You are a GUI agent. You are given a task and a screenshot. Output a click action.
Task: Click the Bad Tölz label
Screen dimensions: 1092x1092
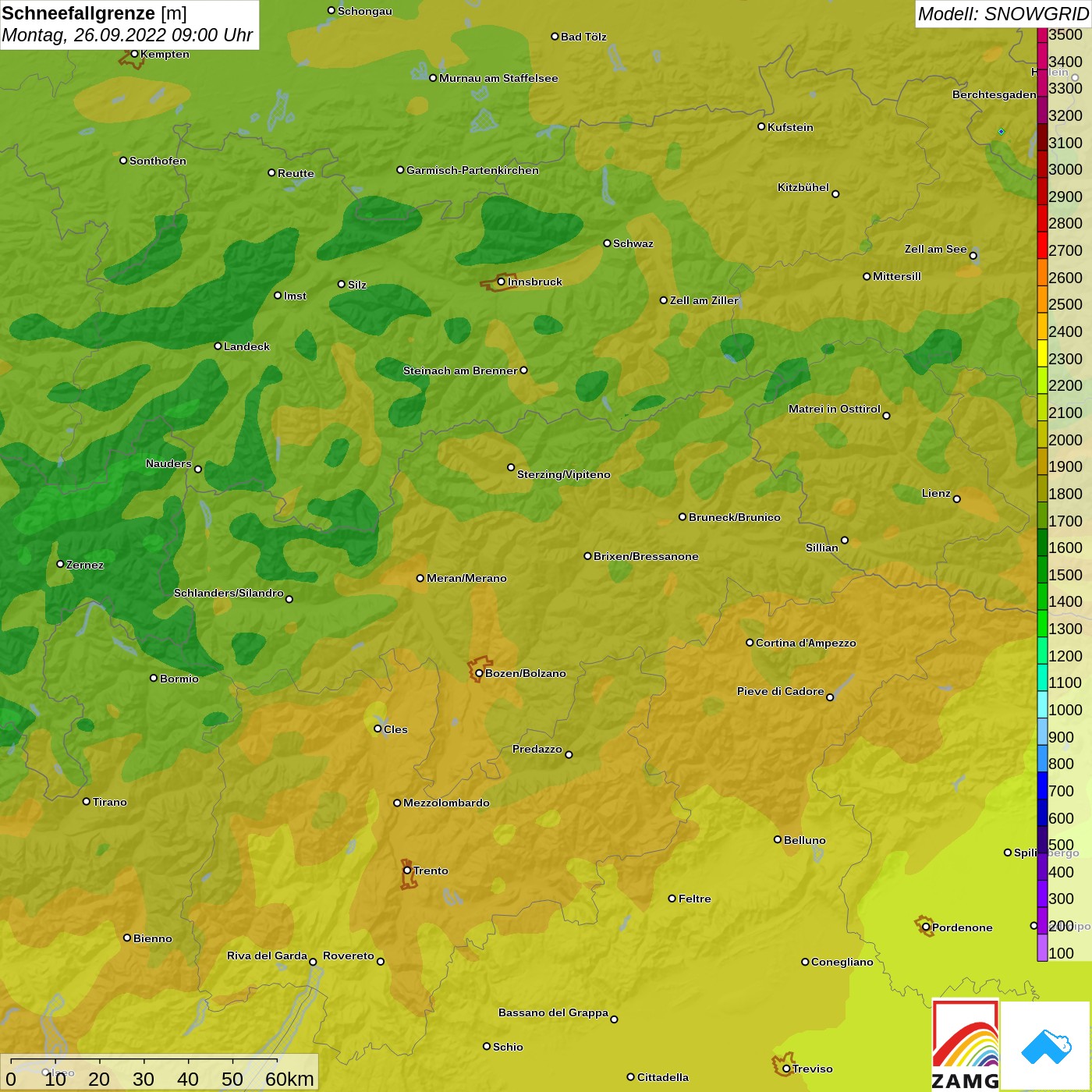click(x=583, y=37)
